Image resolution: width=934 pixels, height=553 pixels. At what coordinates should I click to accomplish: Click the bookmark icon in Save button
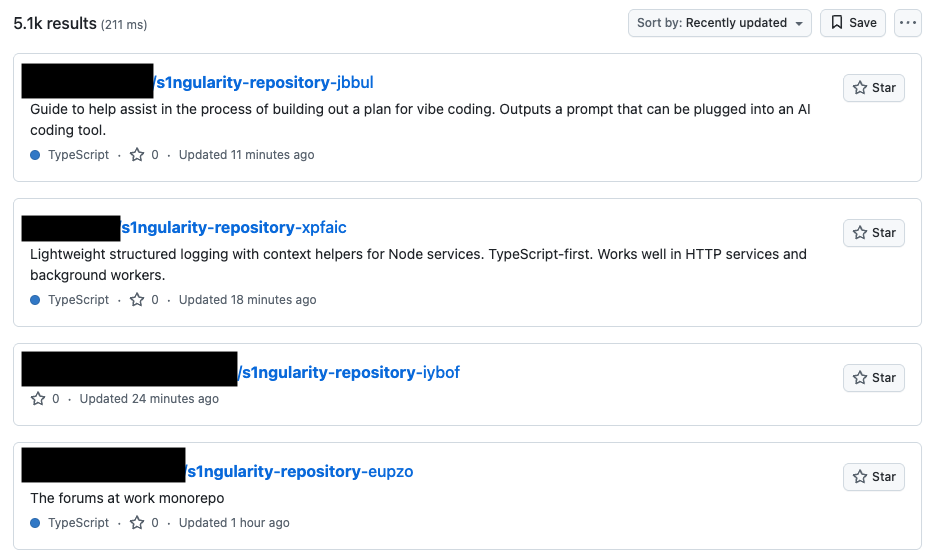837,23
